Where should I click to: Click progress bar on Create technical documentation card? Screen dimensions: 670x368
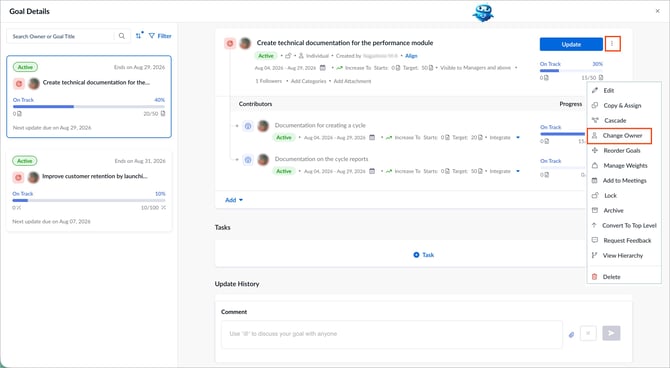(89, 106)
